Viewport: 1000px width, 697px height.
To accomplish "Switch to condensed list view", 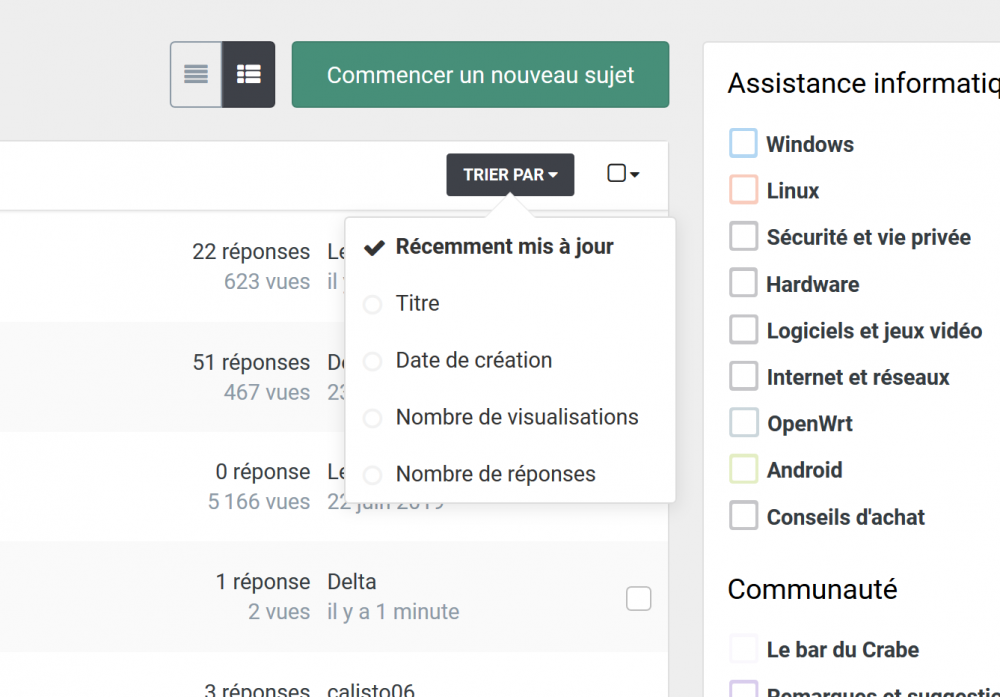I will (195, 74).
